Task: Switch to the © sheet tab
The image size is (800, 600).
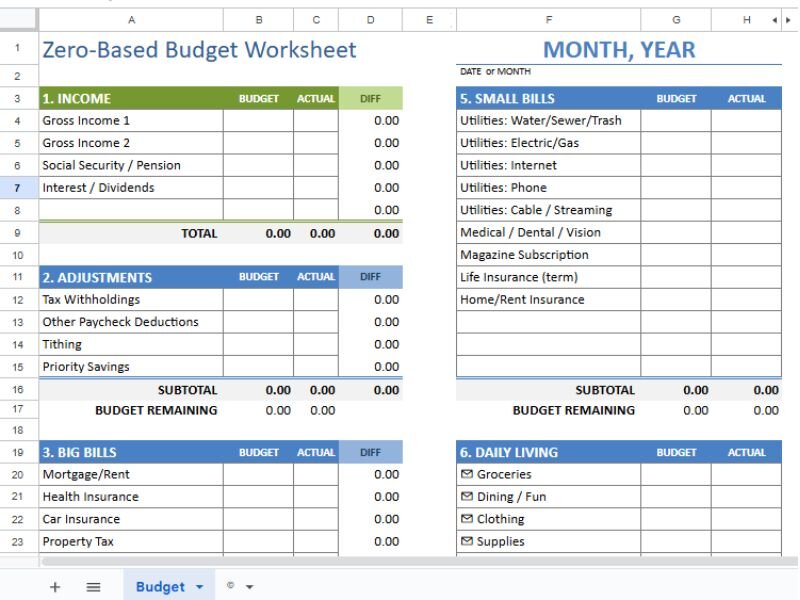Action: 230,585
